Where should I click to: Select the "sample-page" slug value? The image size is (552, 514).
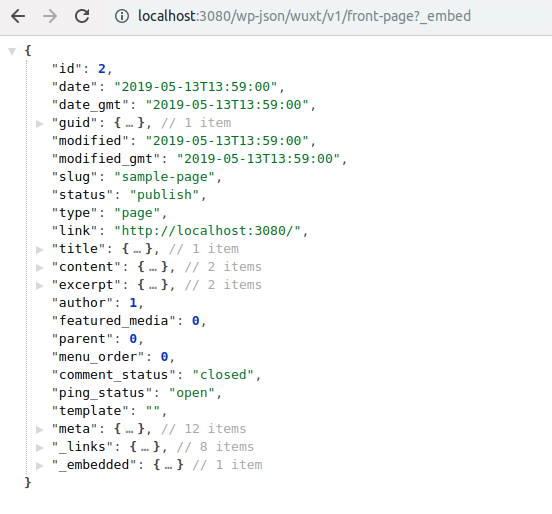[x=164, y=177]
